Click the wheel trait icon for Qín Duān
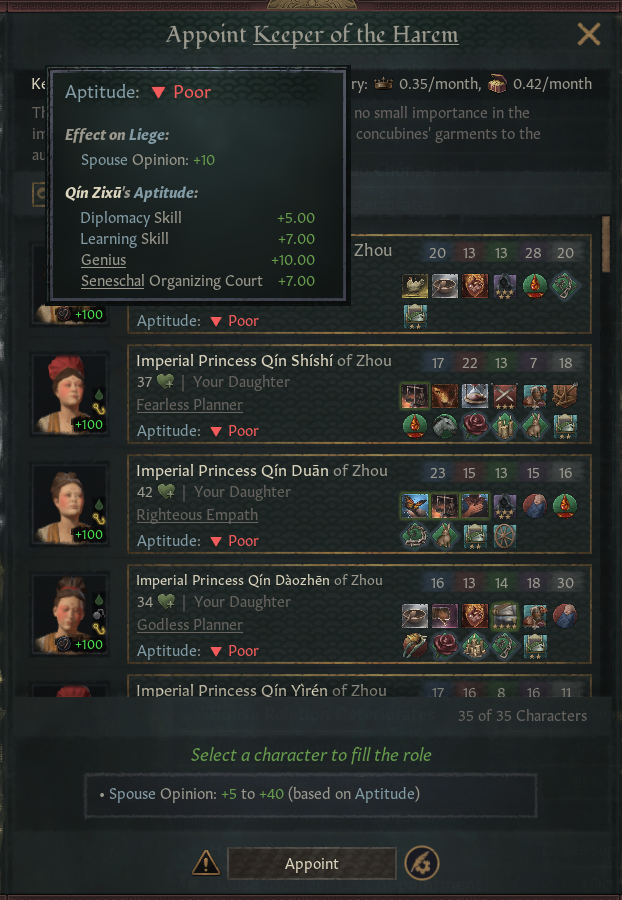 (x=504, y=536)
